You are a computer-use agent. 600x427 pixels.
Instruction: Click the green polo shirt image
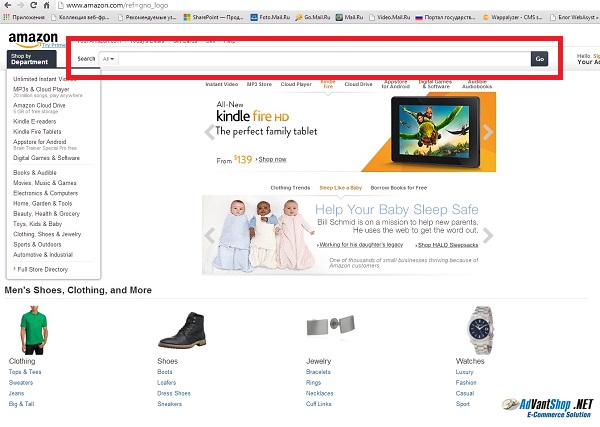click(x=34, y=330)
